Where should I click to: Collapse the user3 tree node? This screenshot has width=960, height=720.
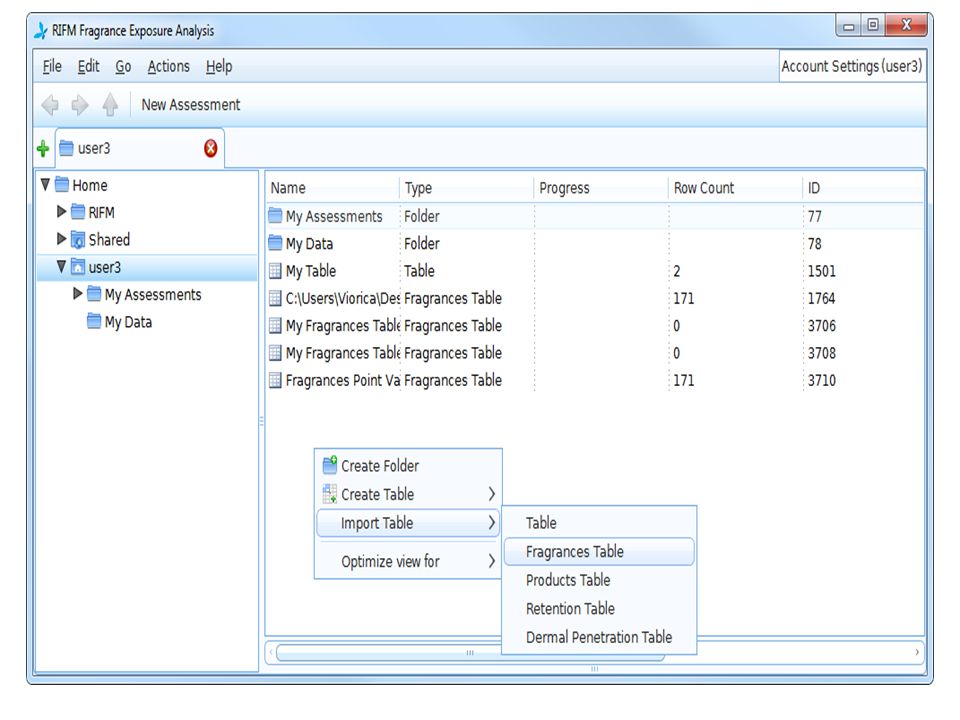61,266
